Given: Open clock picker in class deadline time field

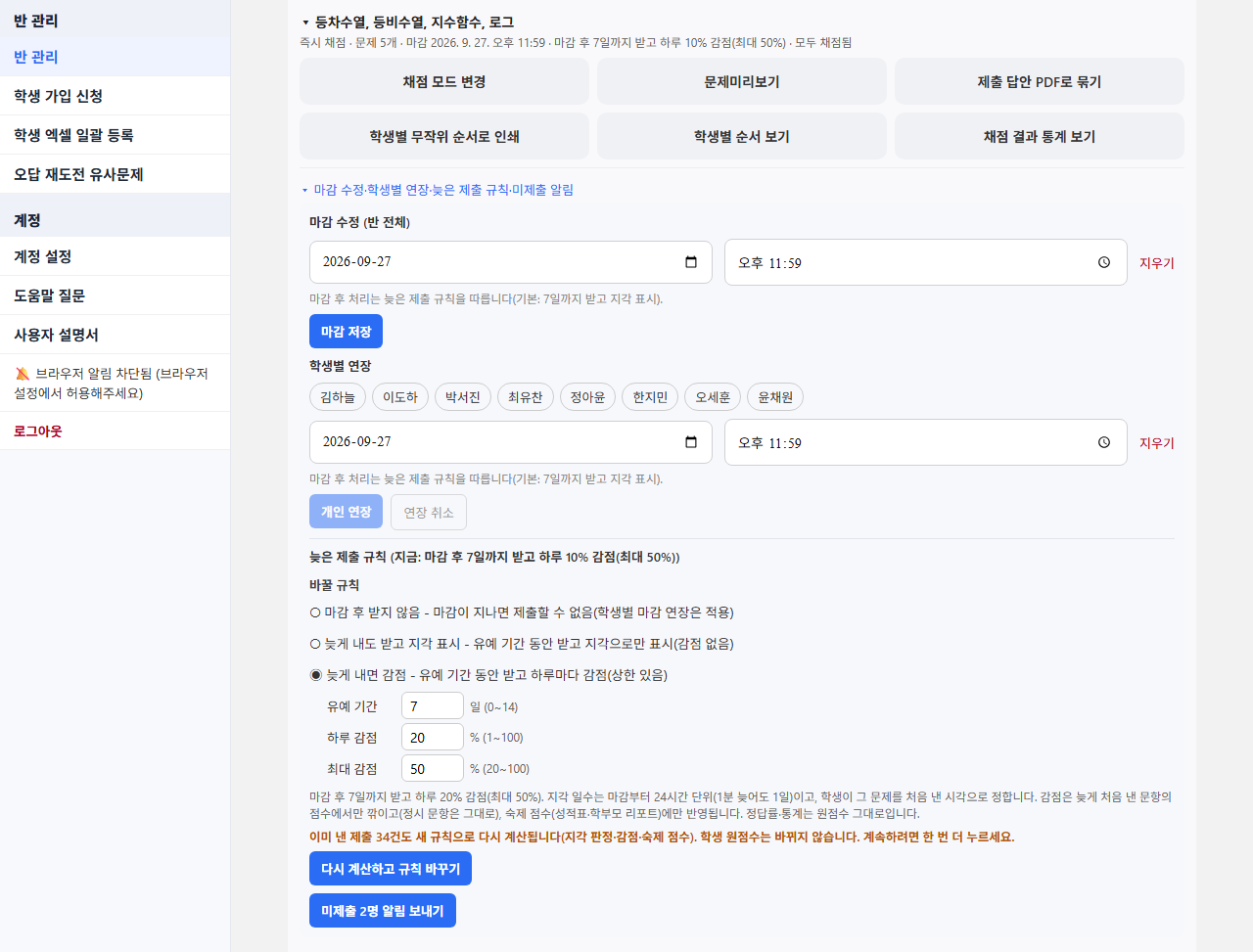Looking at the screenshot, I should pyautogui.click(x=1104, y=262).
